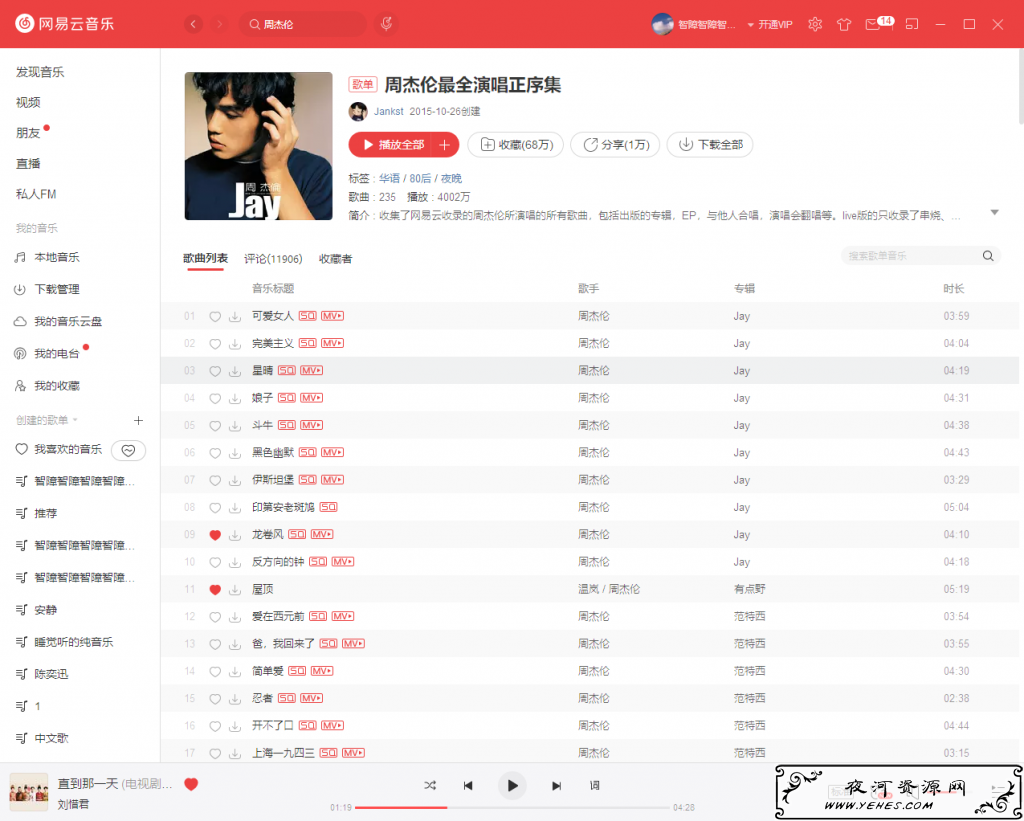Download song 可爱女人
1024x821 pixels.
tap(234, 317)
